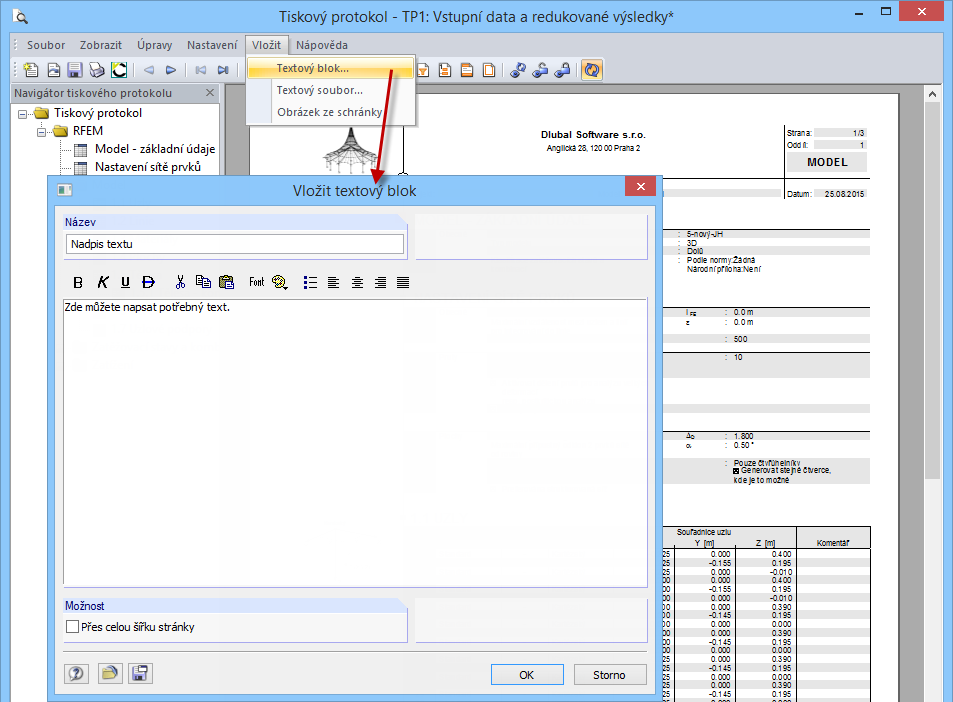Print the report using the printer icon
Viewport: 953px width, 702px height.
(97, 70)
